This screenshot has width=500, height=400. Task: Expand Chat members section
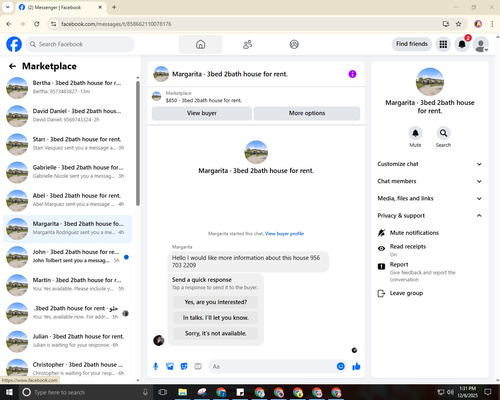pos(430,181)
